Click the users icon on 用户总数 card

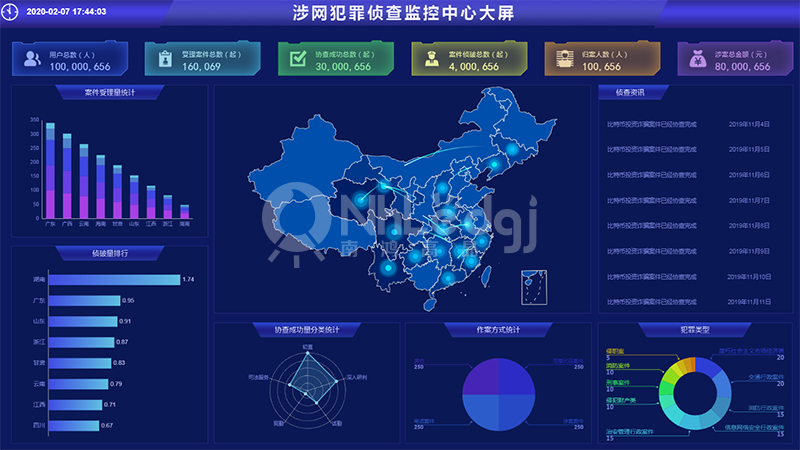(x=32, y=59)
